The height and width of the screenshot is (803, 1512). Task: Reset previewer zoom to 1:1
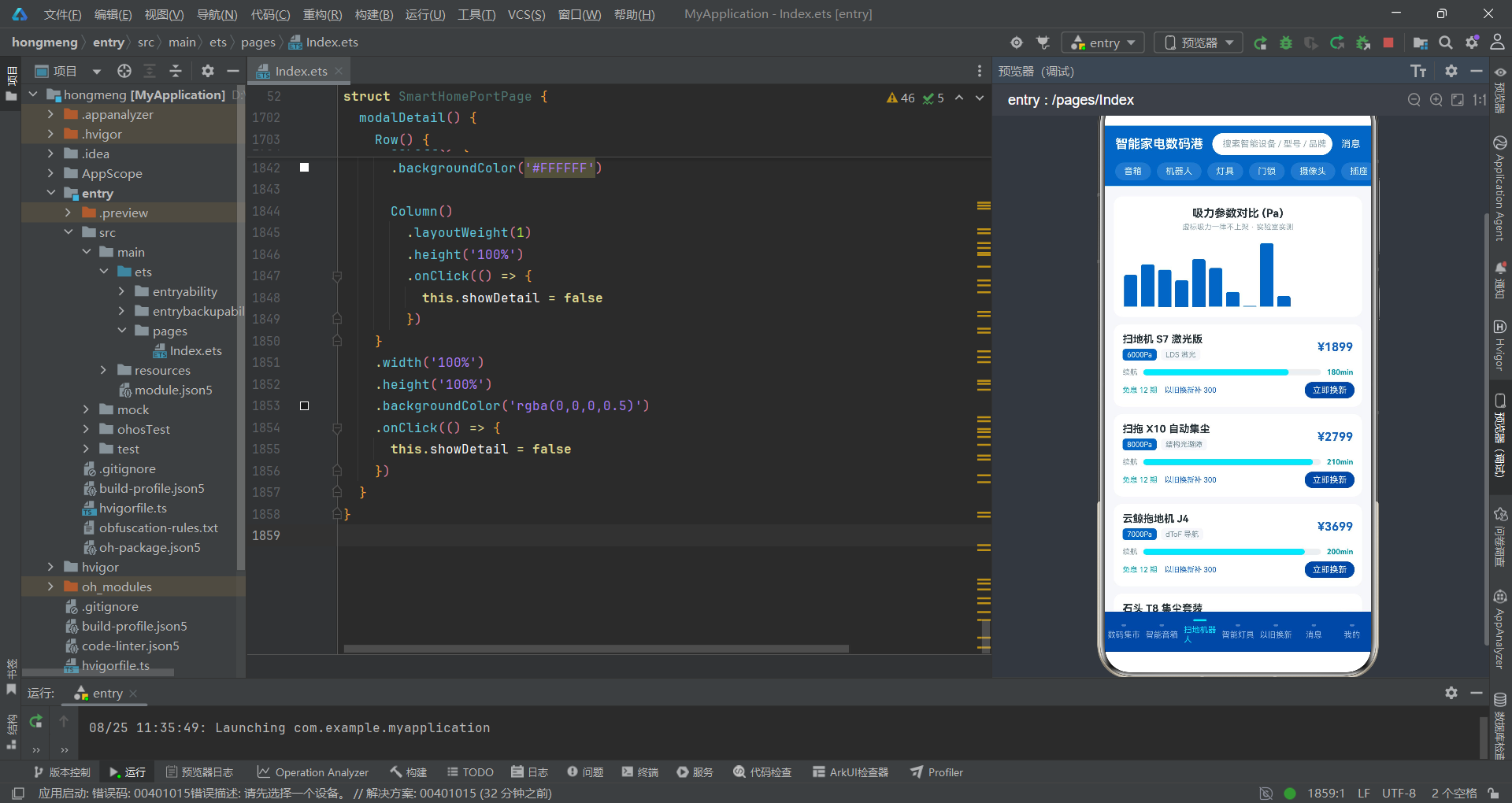(1480, 100)
